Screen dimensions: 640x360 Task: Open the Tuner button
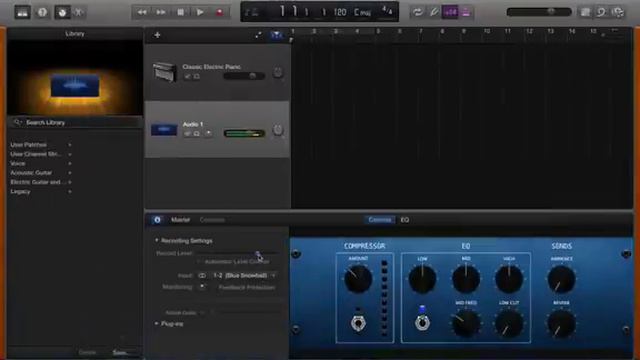(434, 12)
